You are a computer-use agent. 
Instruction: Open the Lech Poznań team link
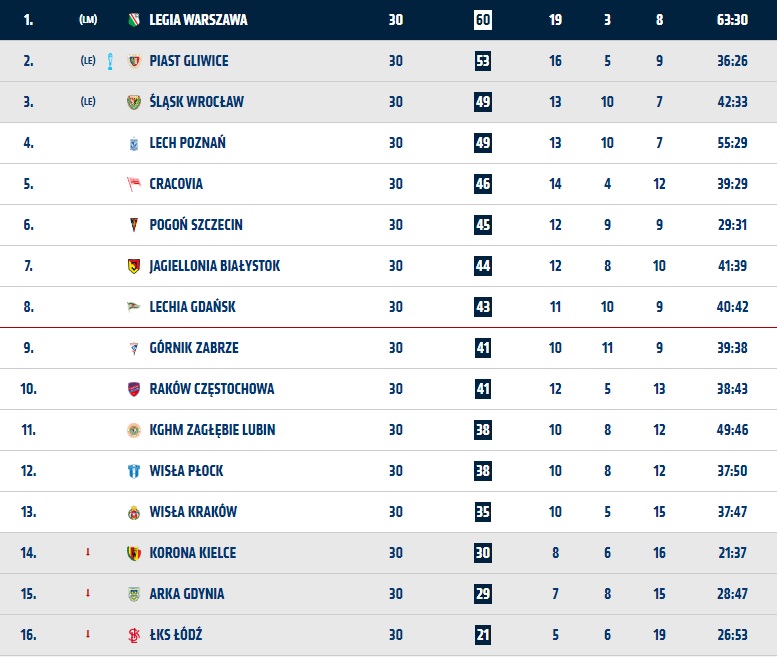pos(187,143)
